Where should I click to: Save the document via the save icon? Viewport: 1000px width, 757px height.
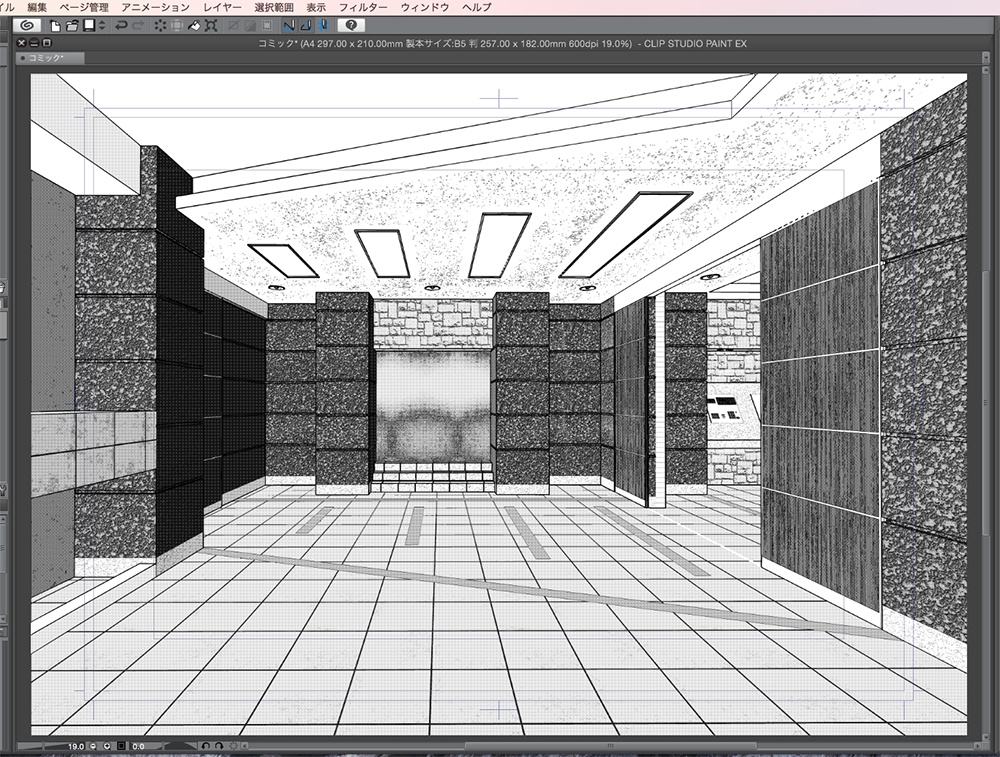(88, 26)
